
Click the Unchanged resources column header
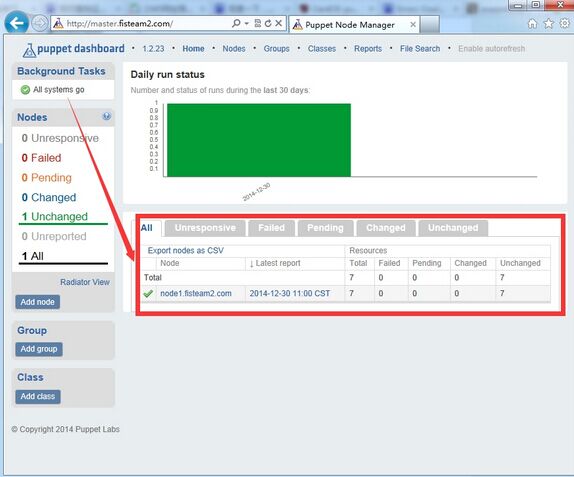[x=520, y=263]
